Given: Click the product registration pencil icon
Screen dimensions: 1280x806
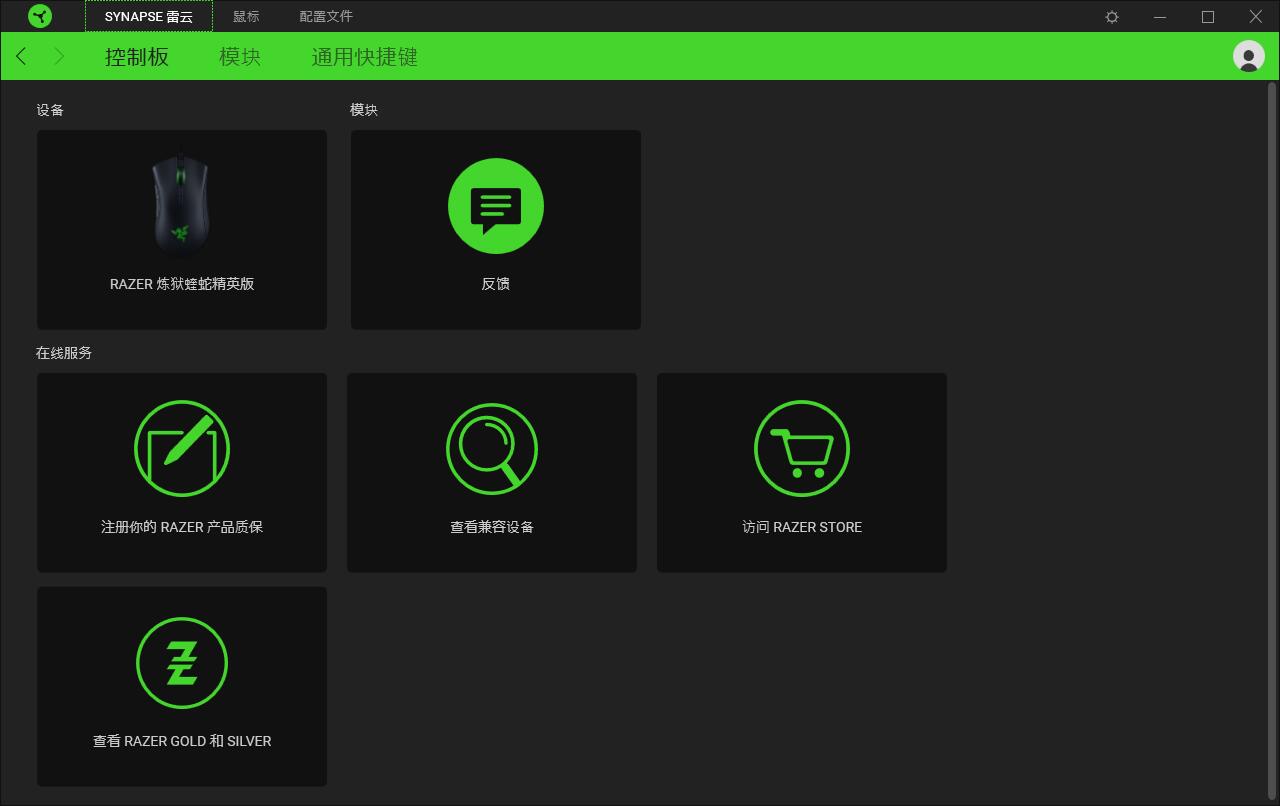Looking at the screenshot, I should click(x=182, y=449).
